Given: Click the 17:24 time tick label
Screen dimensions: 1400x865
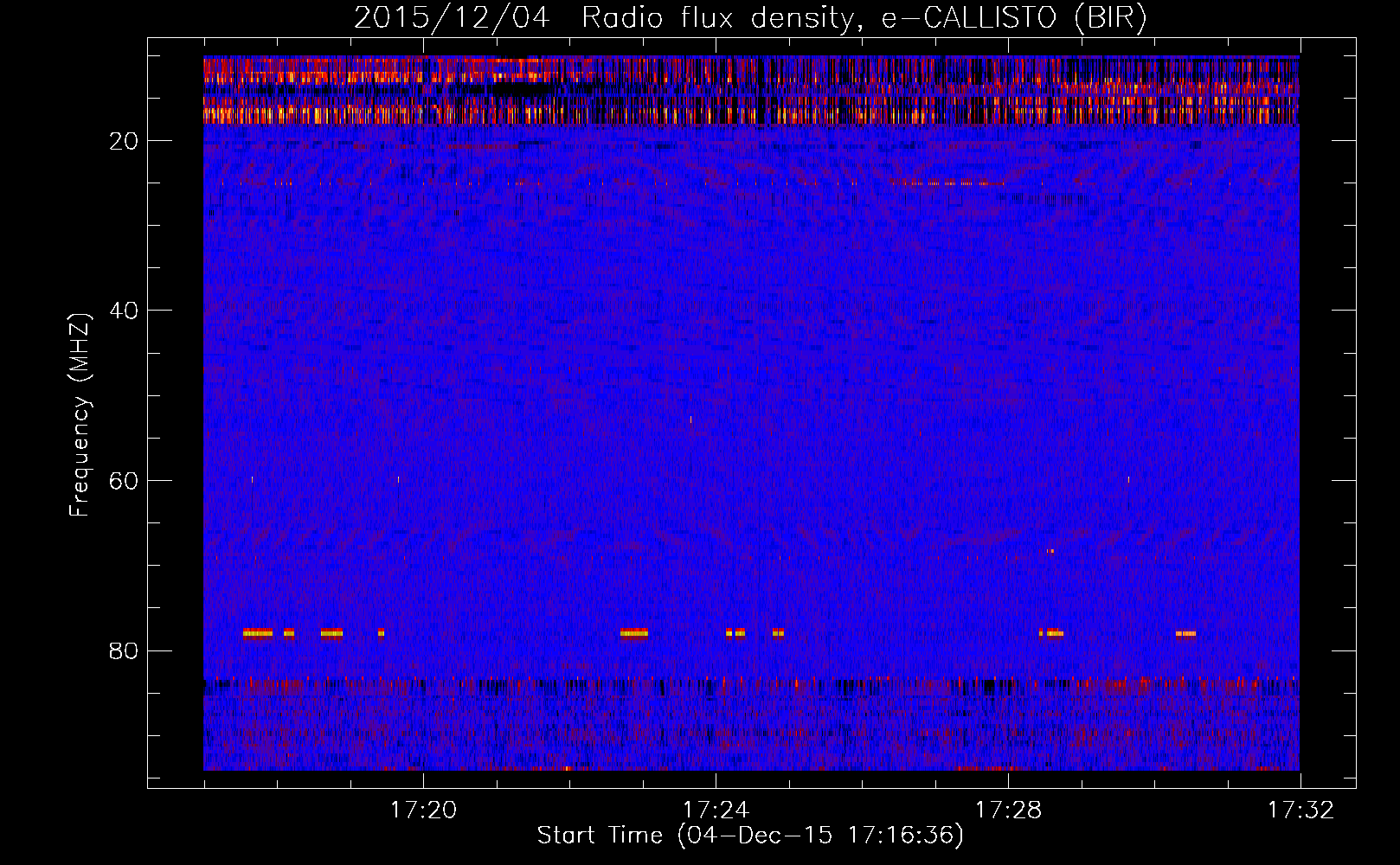Looking at the screenshot, I should click(716, 811).
